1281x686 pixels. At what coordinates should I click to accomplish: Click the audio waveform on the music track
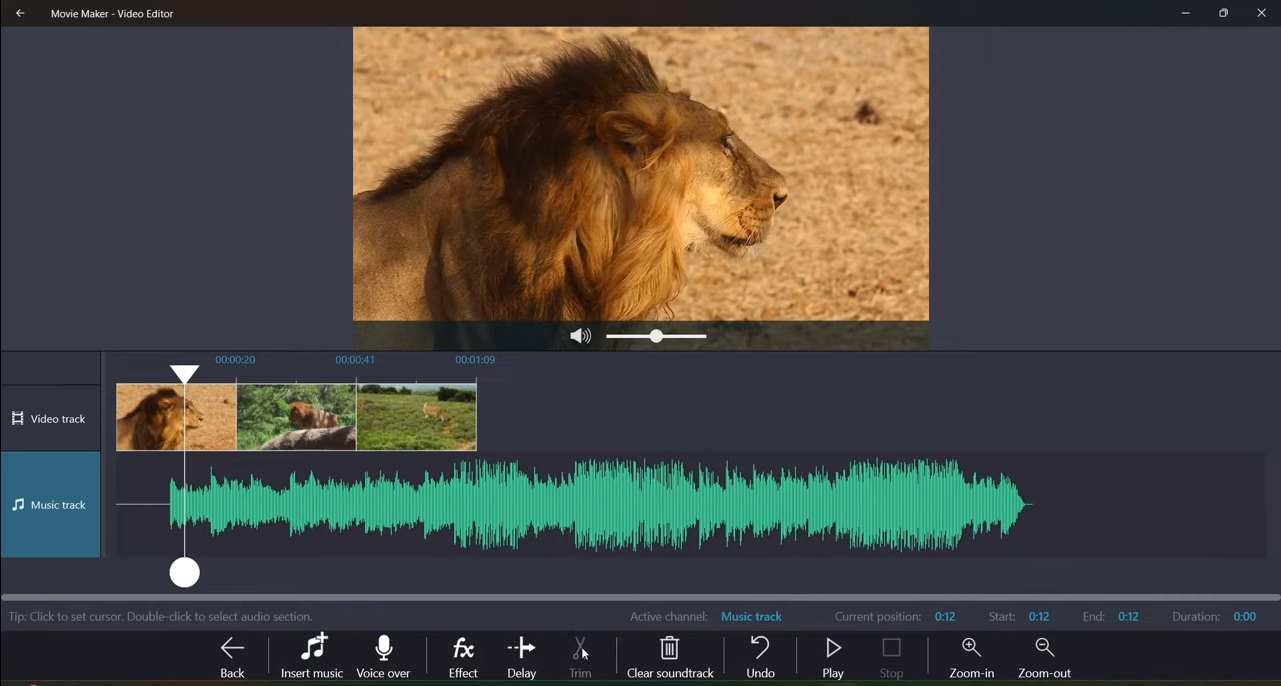pyautogui.click(x=600, y=504)
